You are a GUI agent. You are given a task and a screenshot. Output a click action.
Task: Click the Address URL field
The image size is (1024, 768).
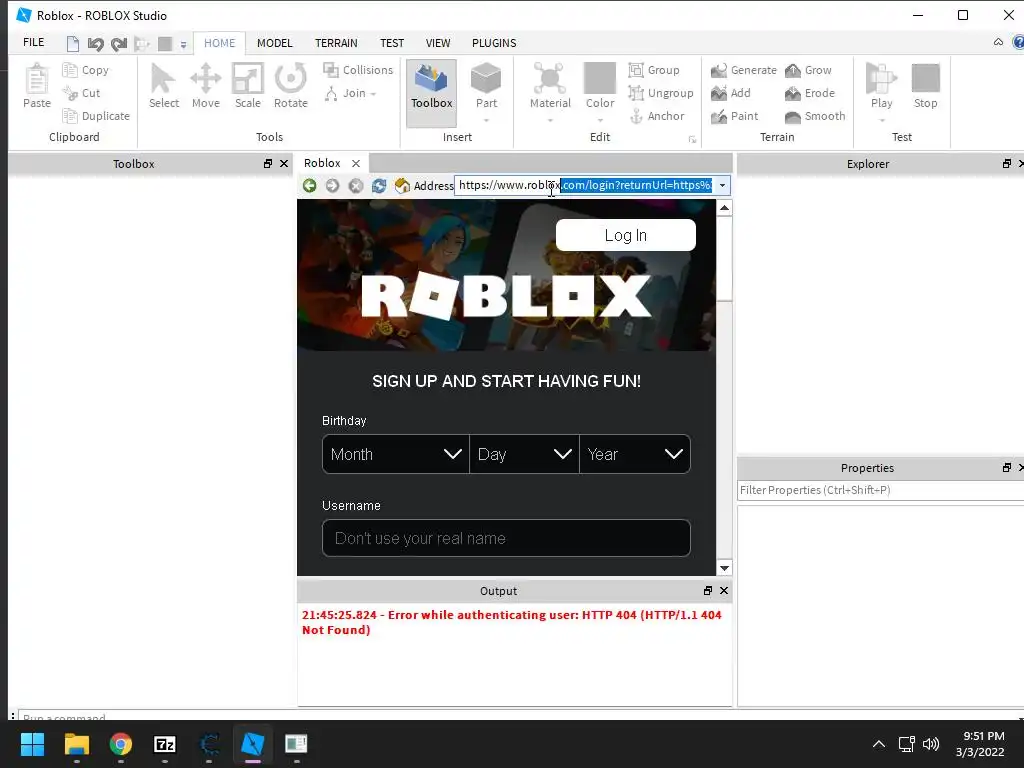(x=584, y=185)
